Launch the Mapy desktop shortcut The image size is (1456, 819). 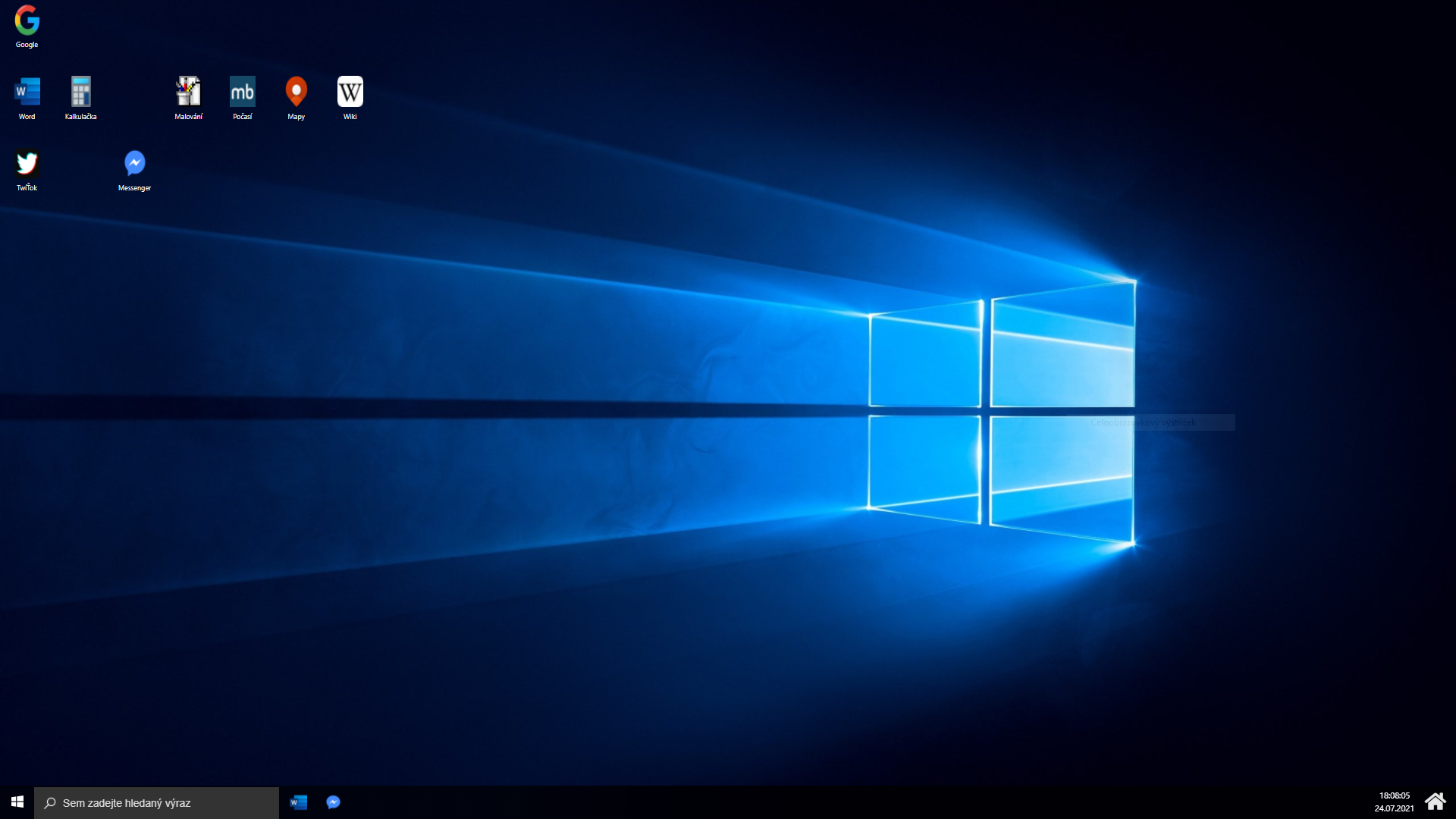296,98
